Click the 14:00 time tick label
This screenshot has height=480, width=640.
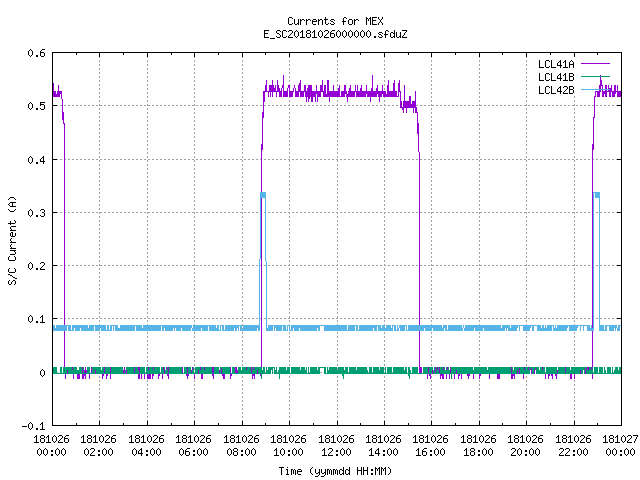[x=383, y=452]
